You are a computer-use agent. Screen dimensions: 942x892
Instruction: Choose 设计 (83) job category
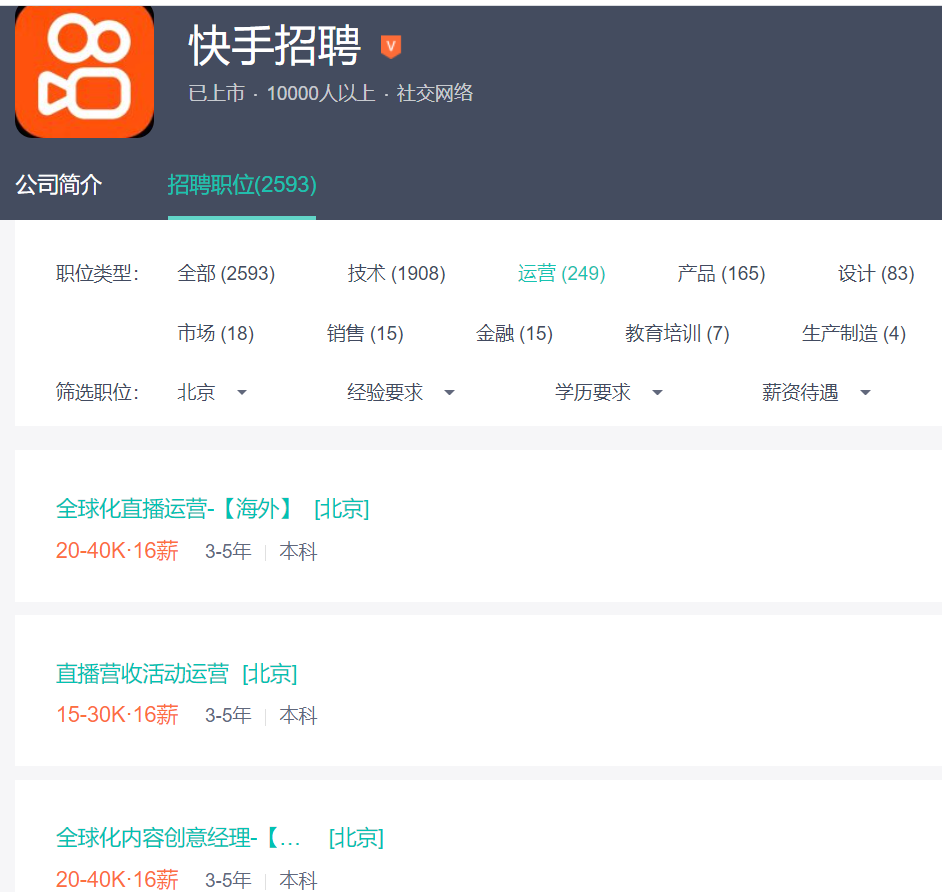coord(876,273)
